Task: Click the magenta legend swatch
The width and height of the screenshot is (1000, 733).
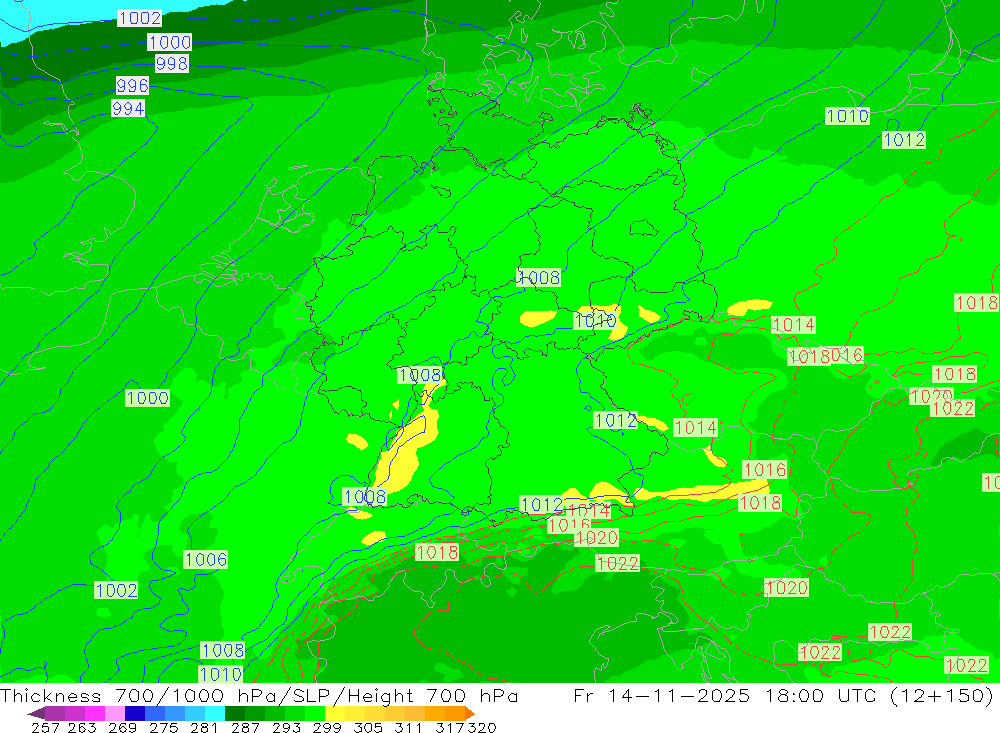Action: (95, 713)
